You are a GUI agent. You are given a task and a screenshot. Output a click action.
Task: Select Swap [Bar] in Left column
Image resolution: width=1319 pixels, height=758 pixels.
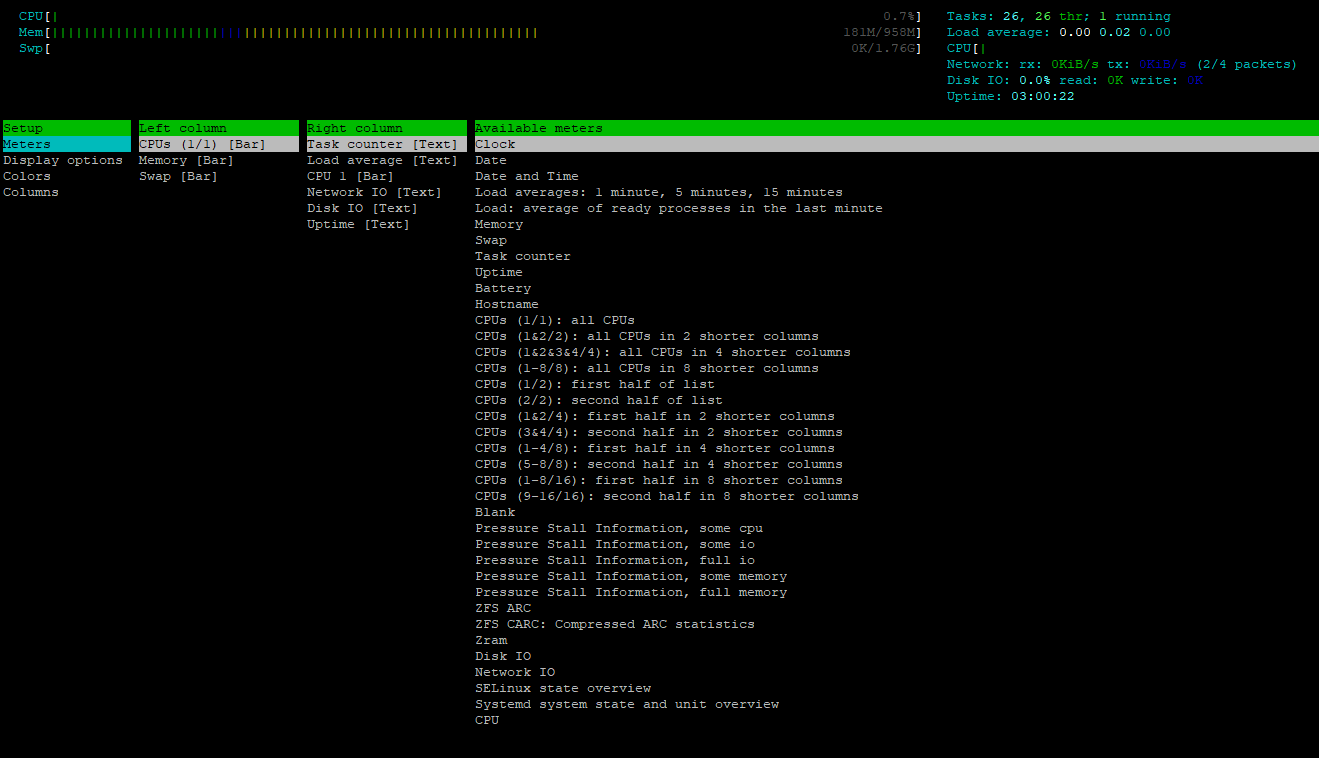coord(178,176)
